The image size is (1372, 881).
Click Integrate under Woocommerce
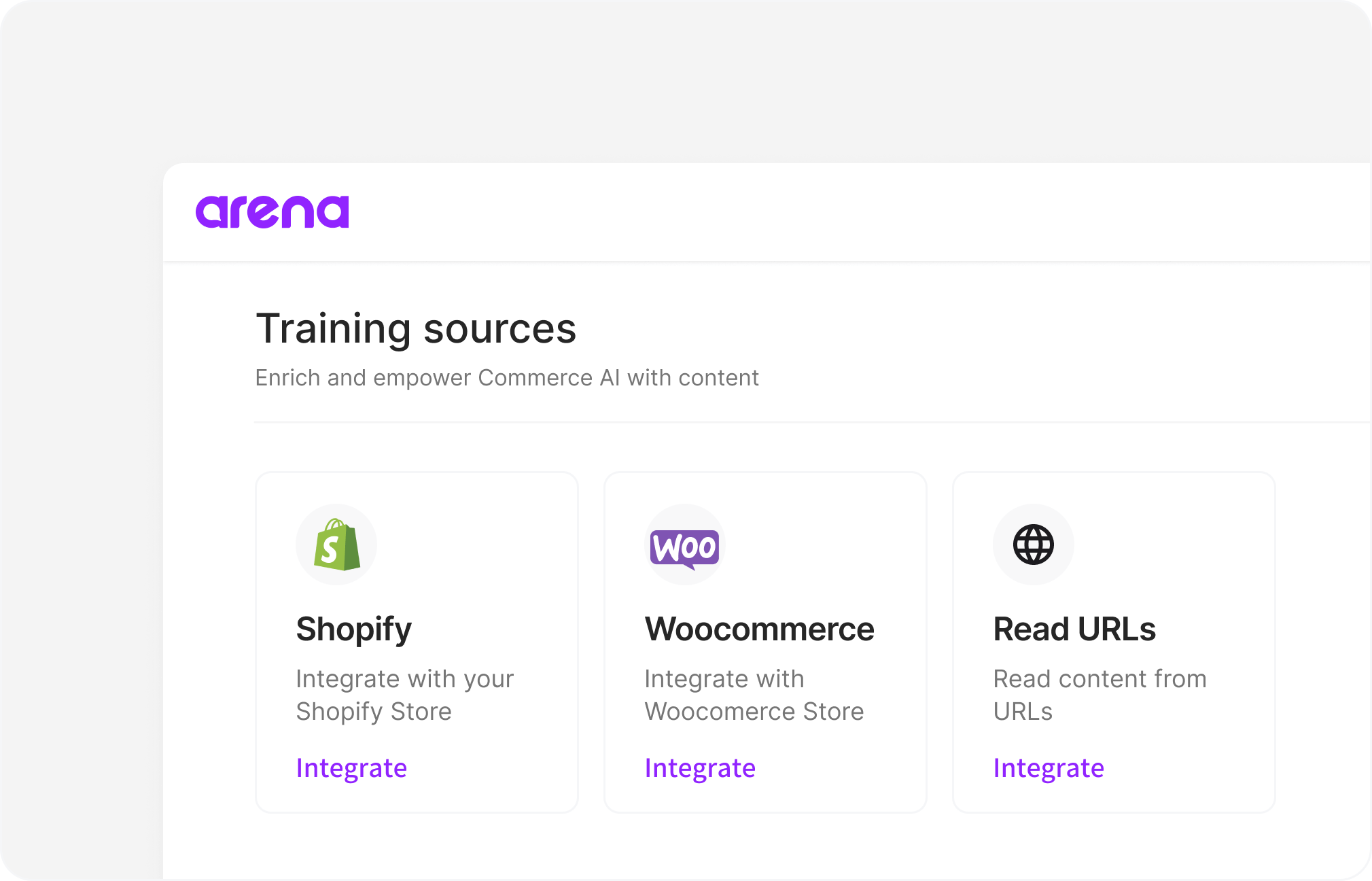700,768
